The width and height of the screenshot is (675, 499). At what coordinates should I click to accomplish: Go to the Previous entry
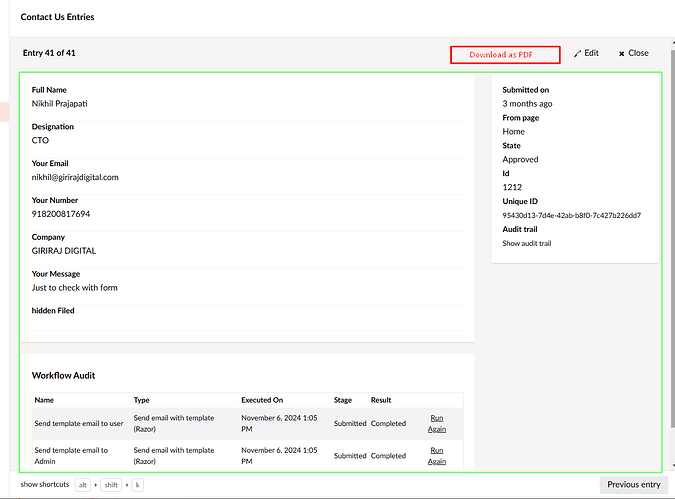[x=633, y=485]
